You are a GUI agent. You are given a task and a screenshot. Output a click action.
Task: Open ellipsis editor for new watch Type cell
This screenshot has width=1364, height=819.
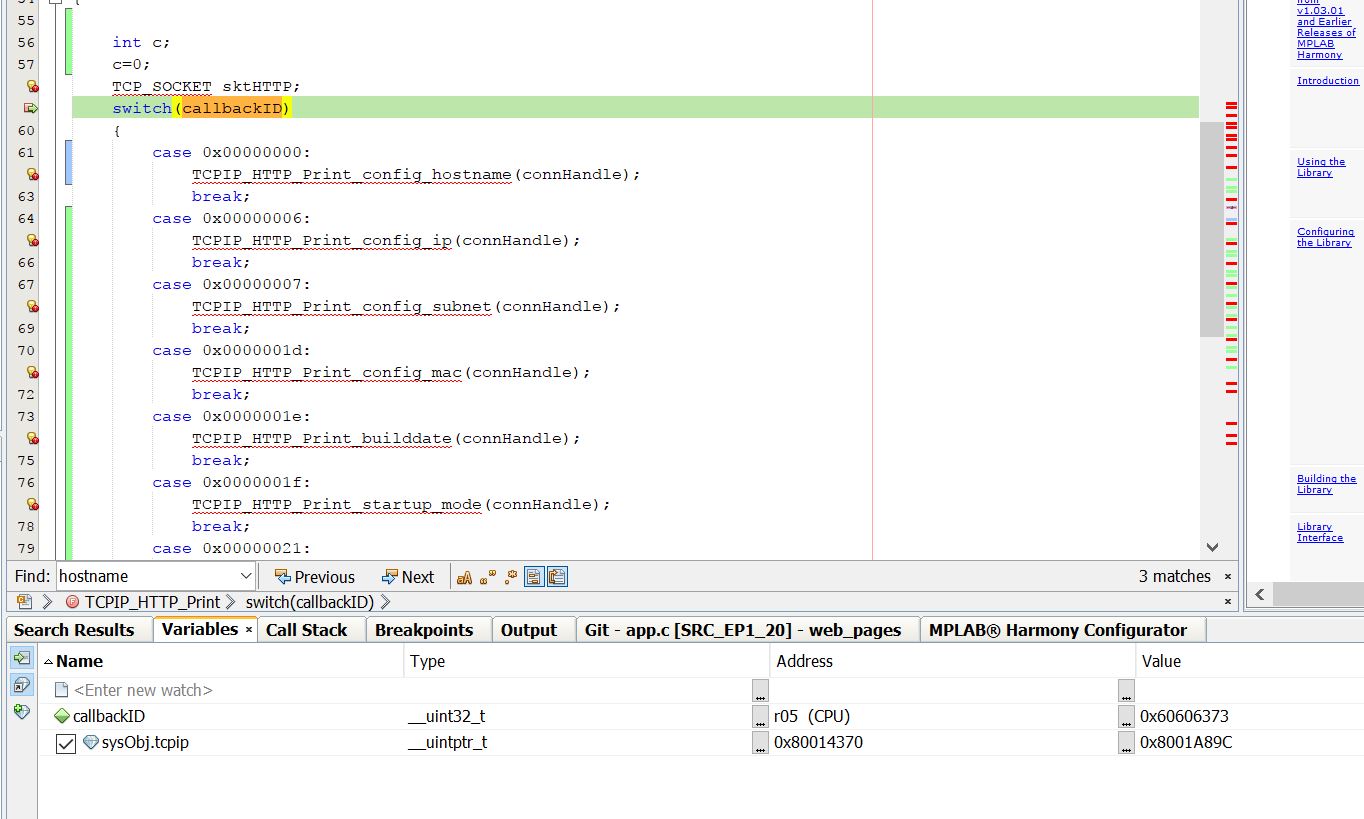[761, 690]
